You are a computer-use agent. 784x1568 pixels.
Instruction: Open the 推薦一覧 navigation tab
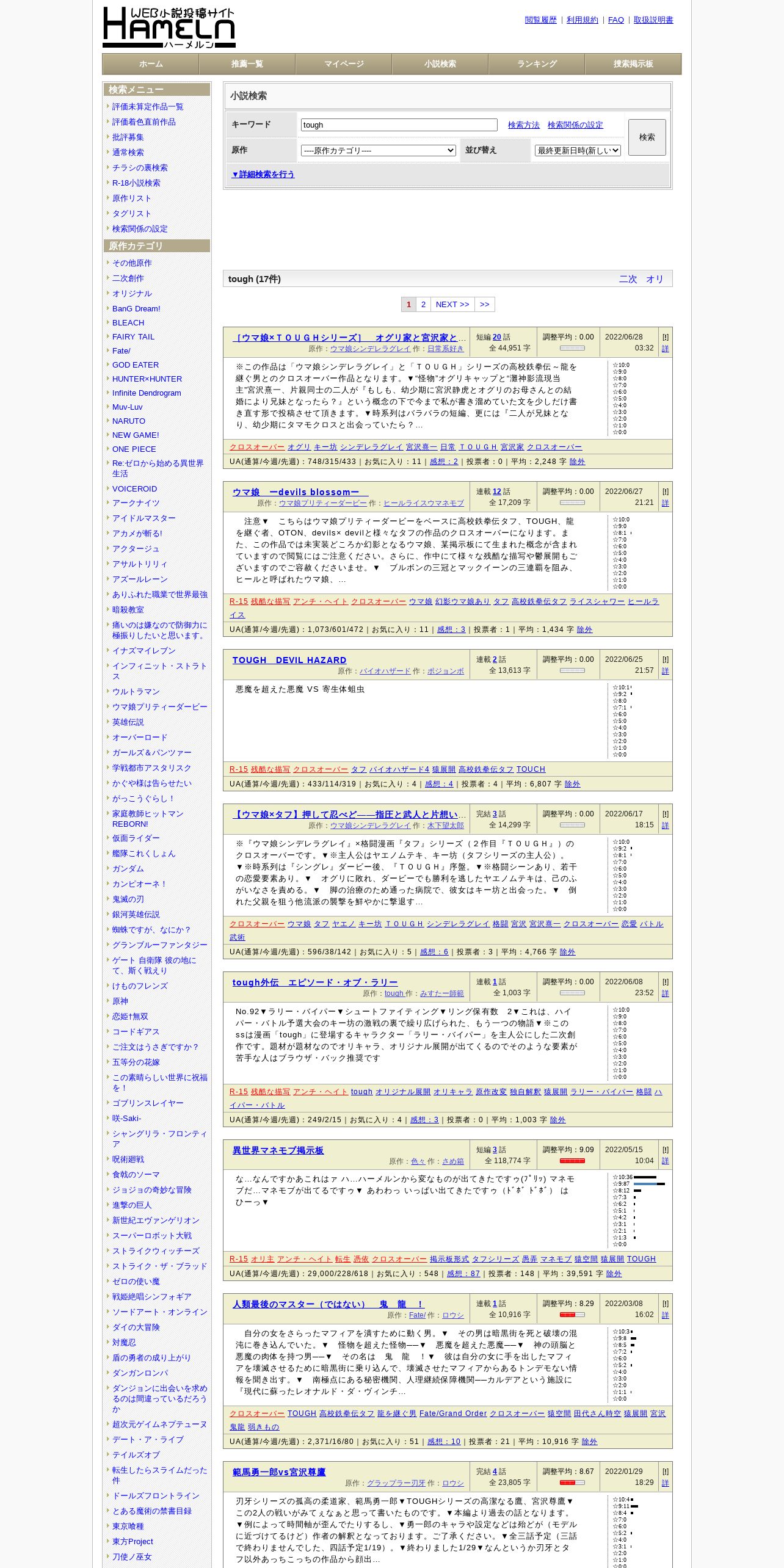click(247, 64)
